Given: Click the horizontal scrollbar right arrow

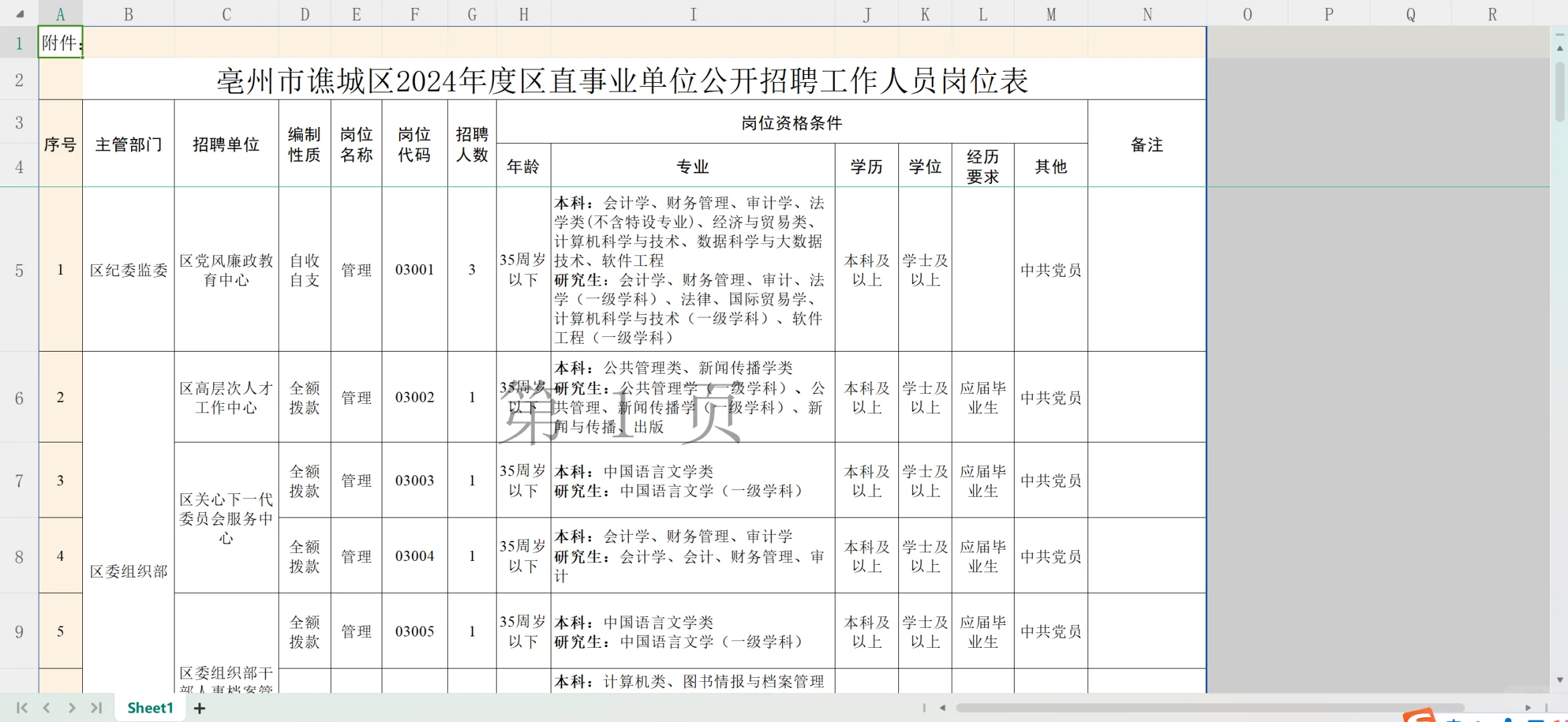Looking at the screenshot, I should 1529,707.
